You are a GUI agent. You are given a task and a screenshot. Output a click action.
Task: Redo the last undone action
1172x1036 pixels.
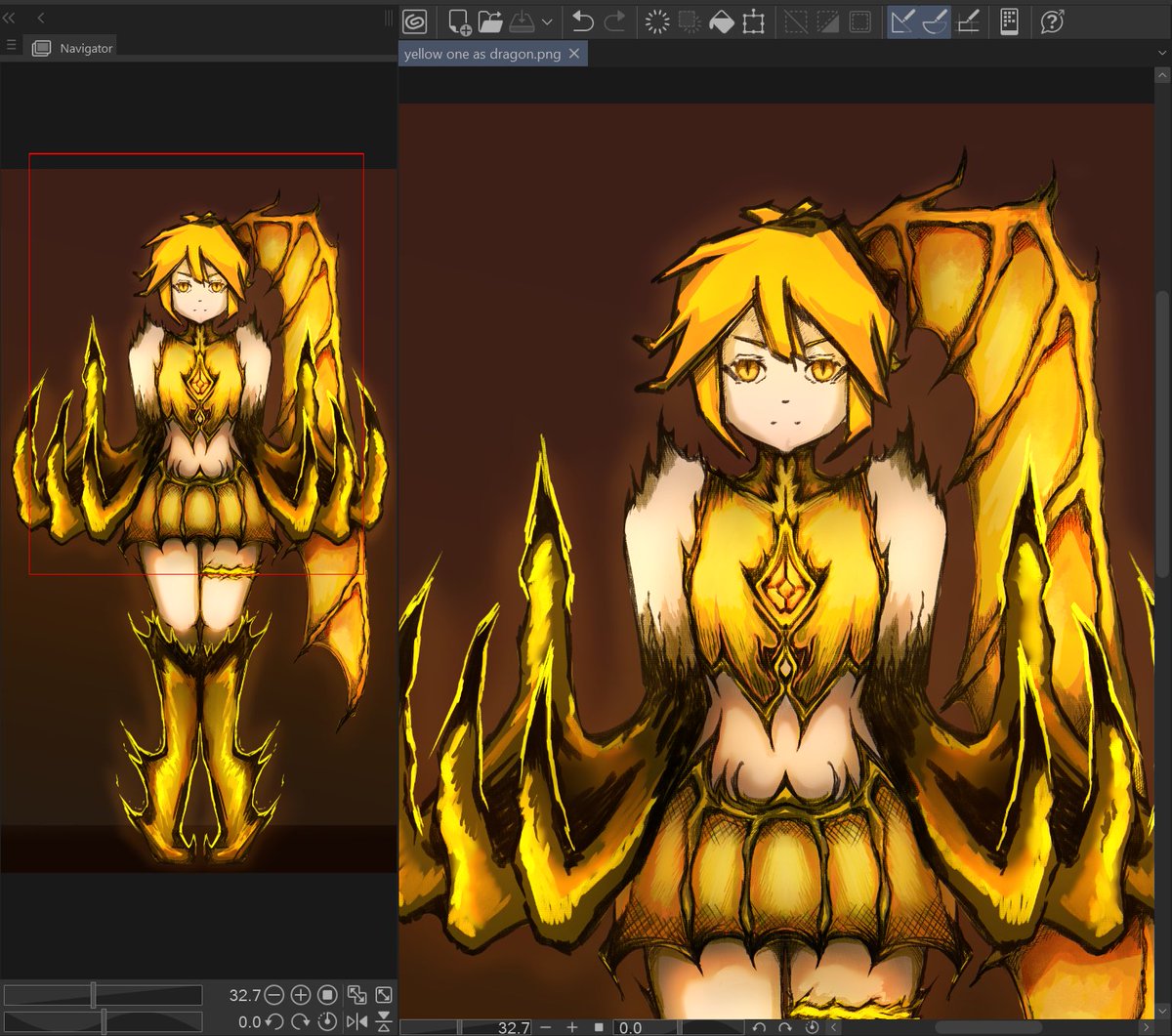[614, 21]
